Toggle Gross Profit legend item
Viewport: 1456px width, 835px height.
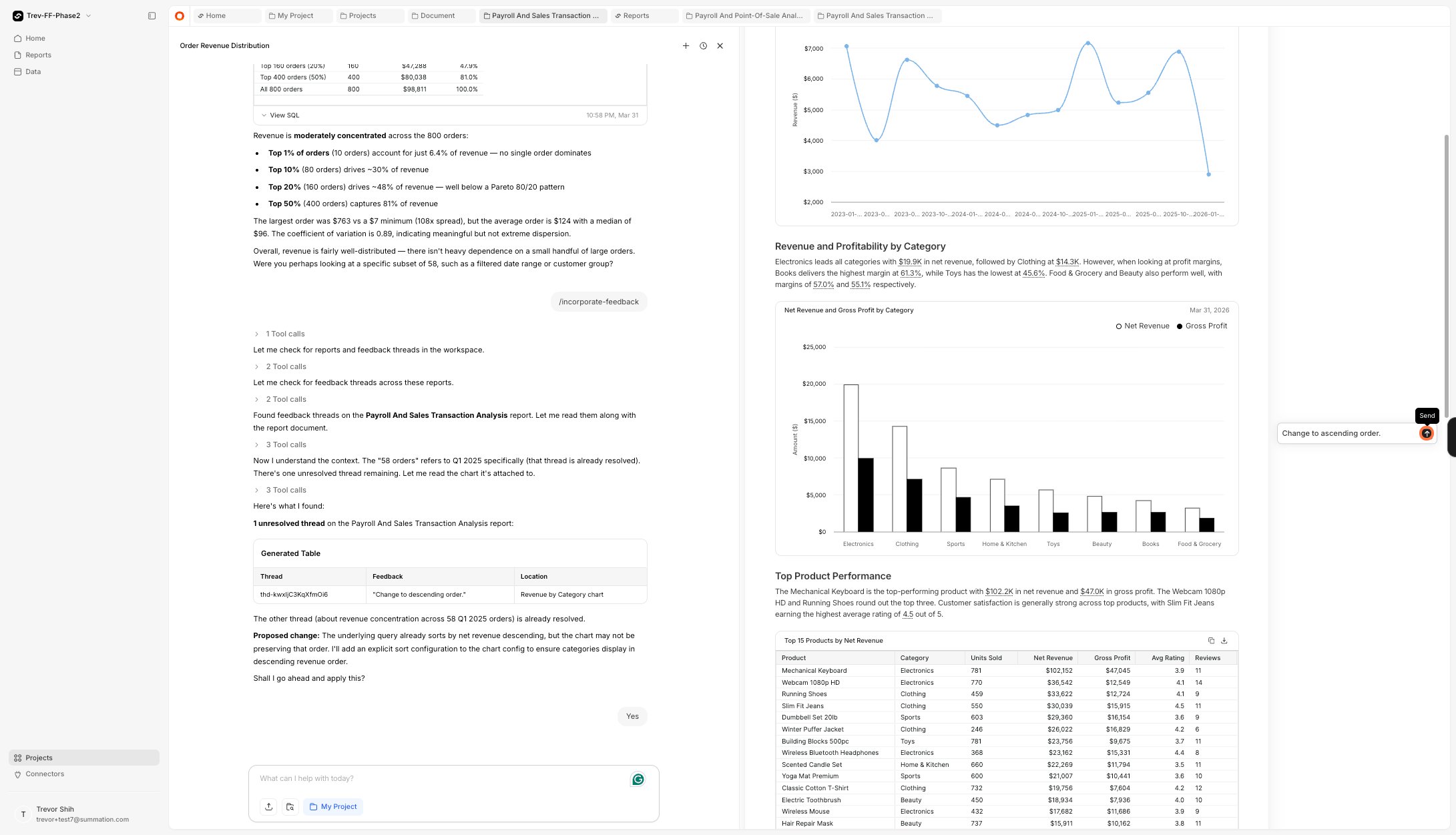[1202, 326]
